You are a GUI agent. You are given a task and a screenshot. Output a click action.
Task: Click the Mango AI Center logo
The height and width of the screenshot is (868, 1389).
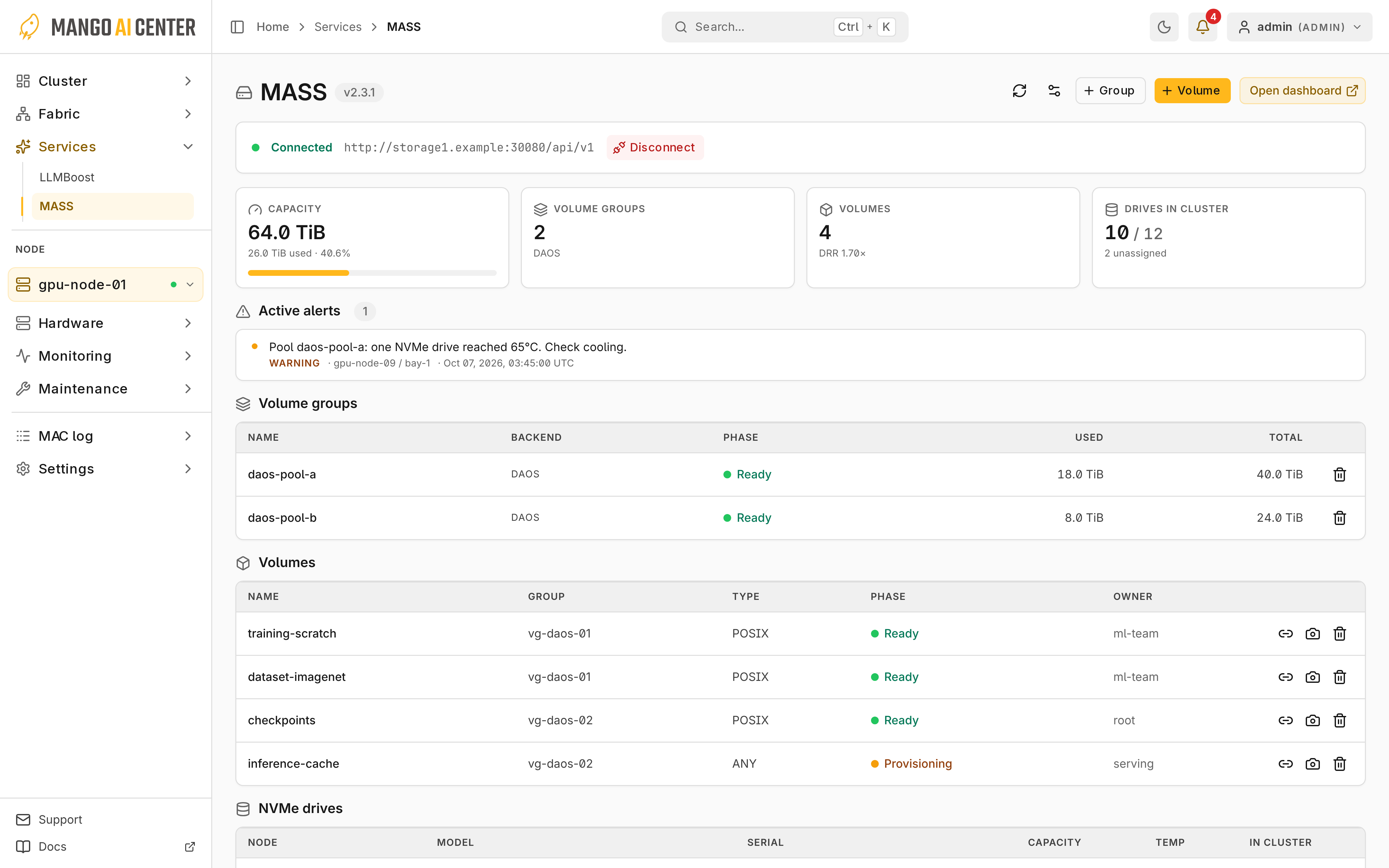107,27
